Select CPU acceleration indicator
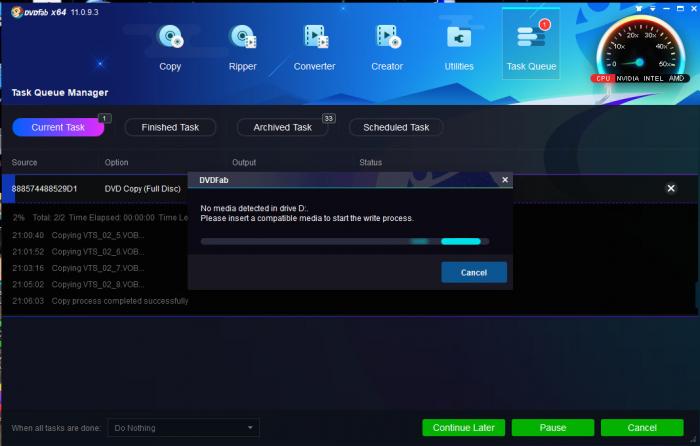The image size is (700, 446). pyautogui.click(x=603, y=79)
